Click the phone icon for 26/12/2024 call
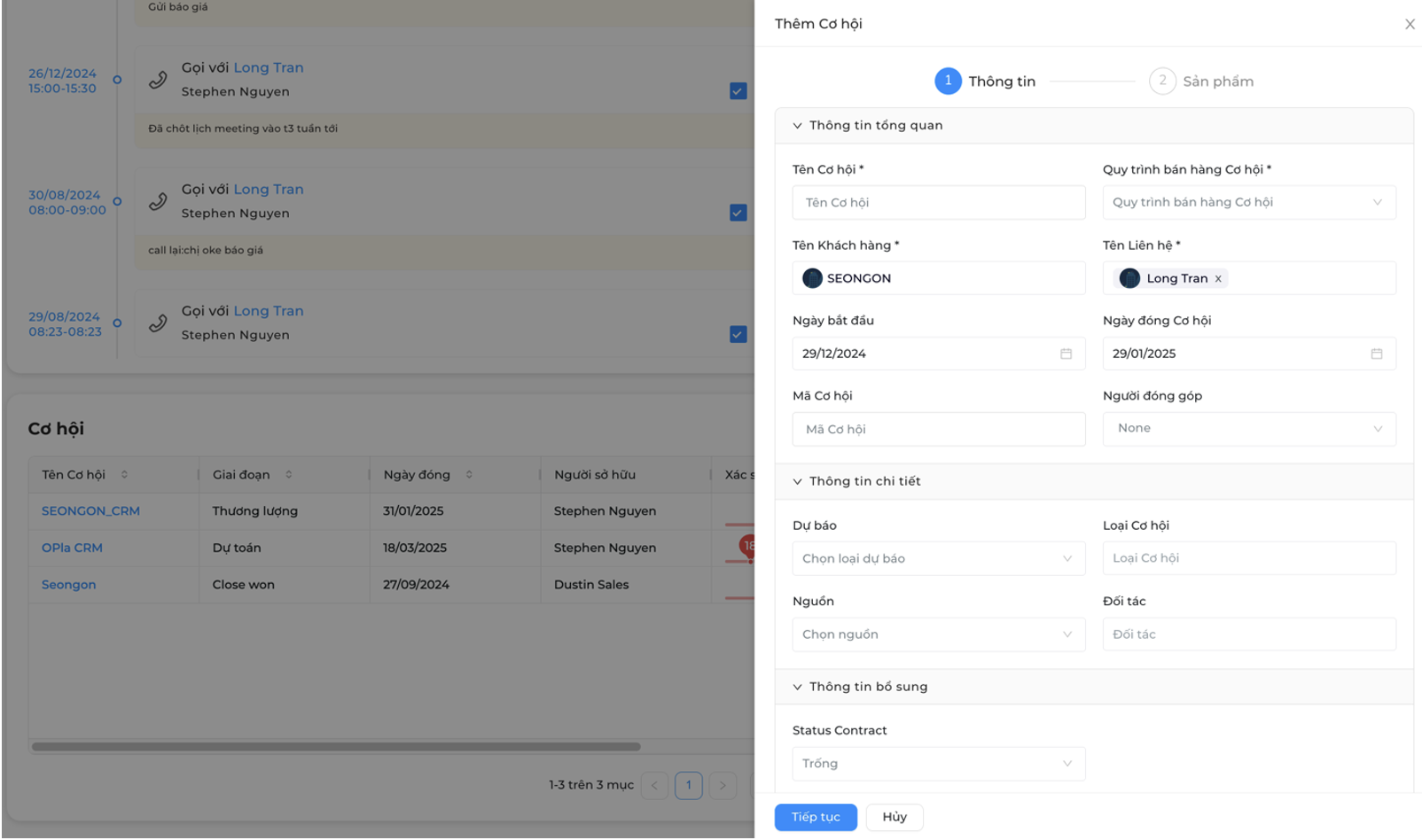 coord(158,80)
